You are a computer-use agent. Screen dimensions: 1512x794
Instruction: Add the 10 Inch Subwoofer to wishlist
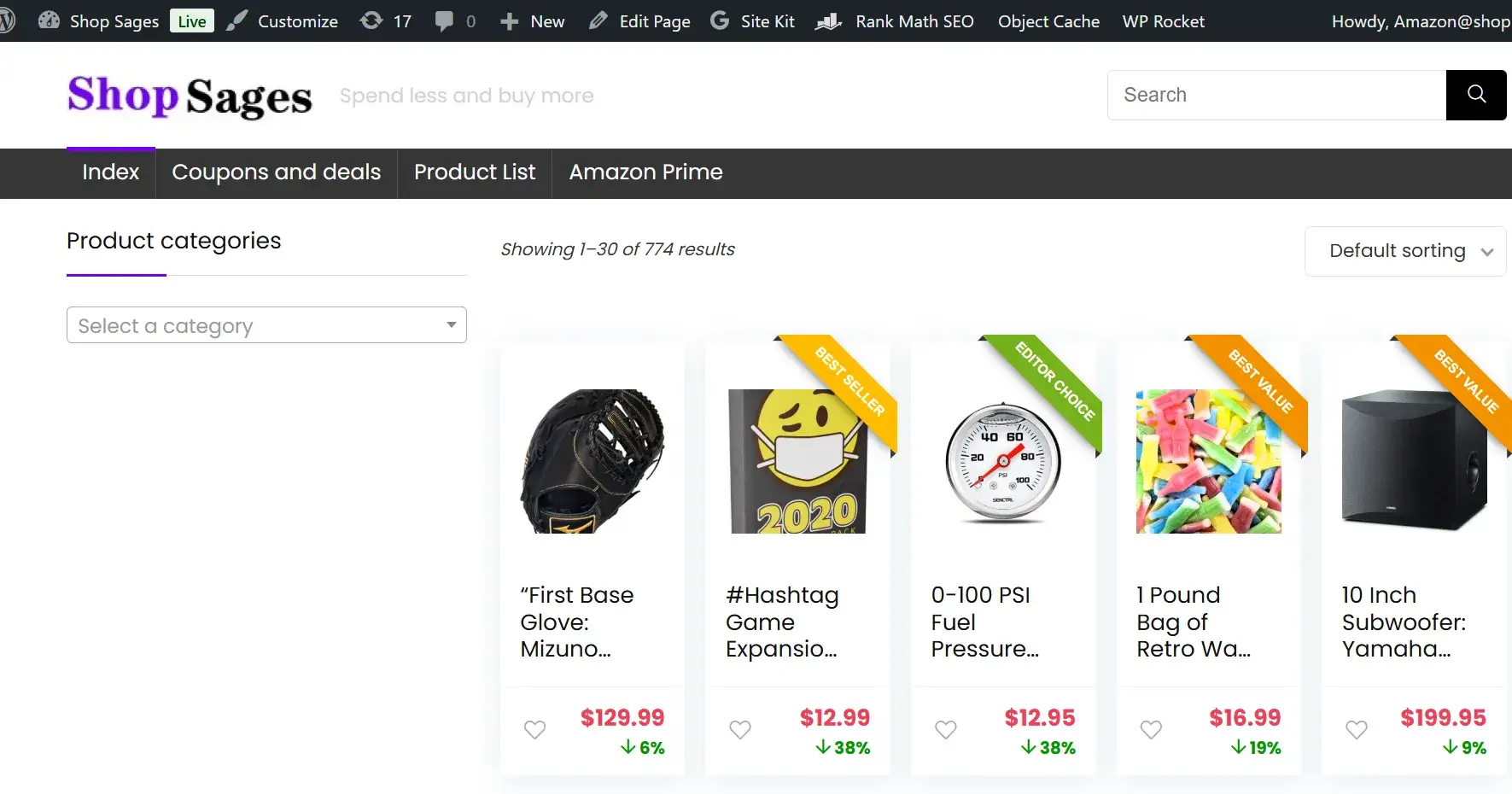pos(1357,730)
